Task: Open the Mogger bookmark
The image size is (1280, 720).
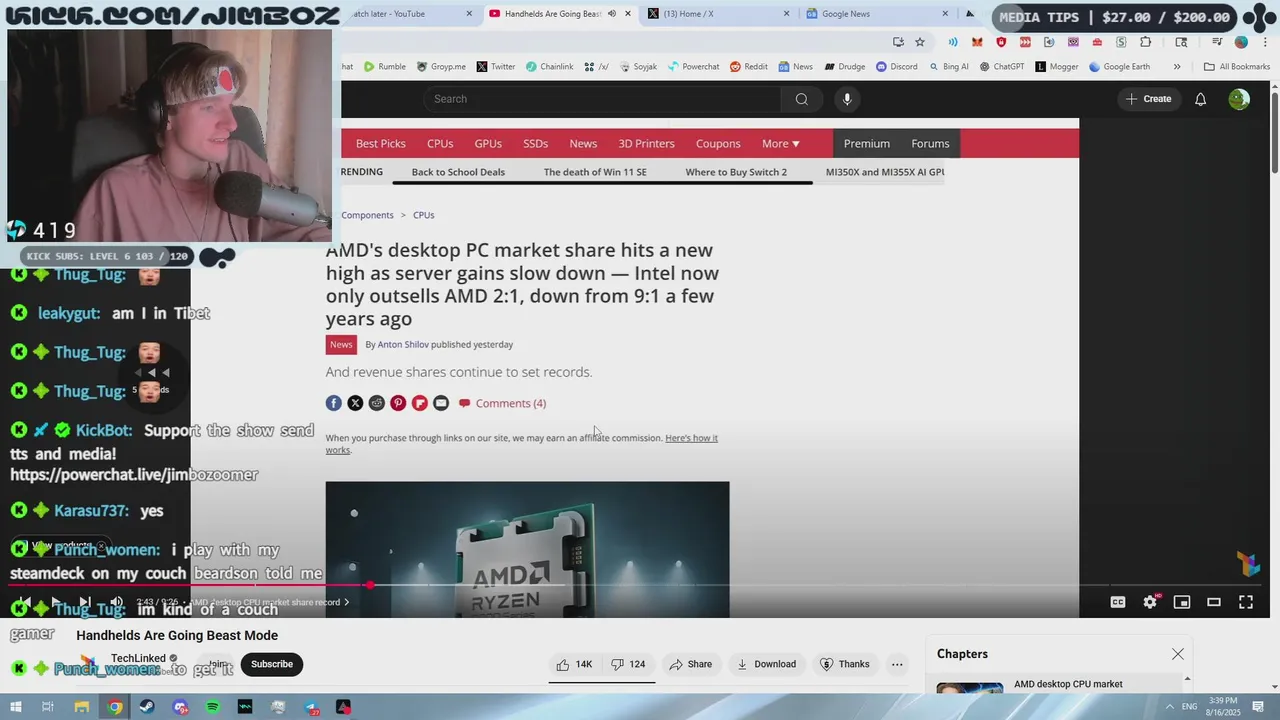Action: point(1057,67)
